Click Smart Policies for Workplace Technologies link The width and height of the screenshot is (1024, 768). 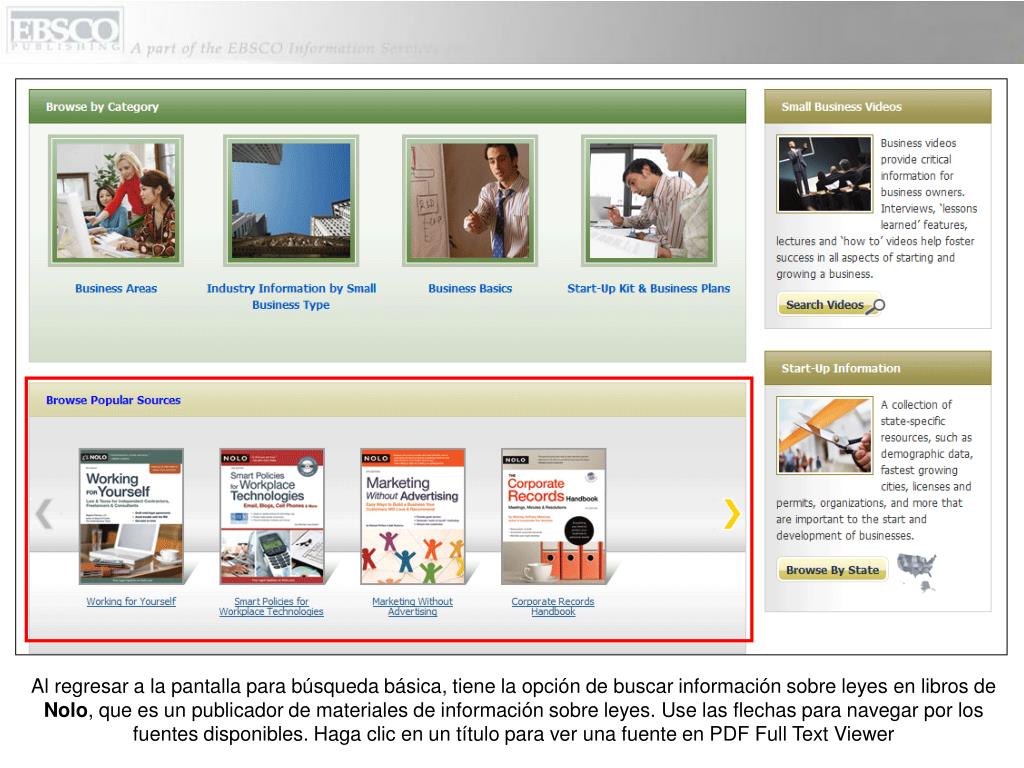coord(271,606)
